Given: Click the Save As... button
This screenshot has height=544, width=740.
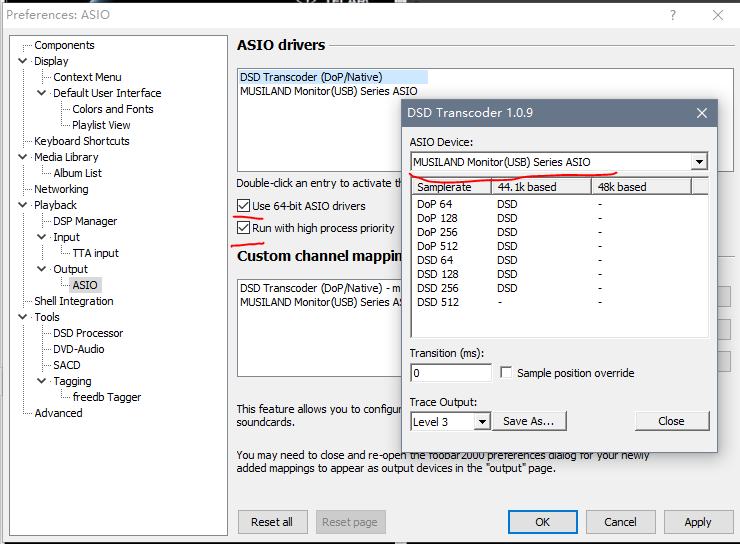Looking at the screenshot, I should click(x=534, y=421).
